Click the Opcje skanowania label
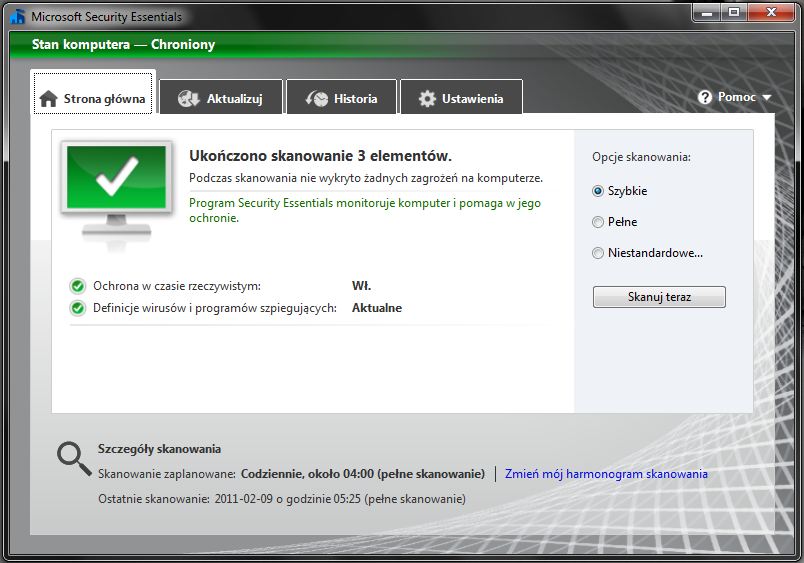The height and width of the screenshot is (563, 804). click(641, 157)
